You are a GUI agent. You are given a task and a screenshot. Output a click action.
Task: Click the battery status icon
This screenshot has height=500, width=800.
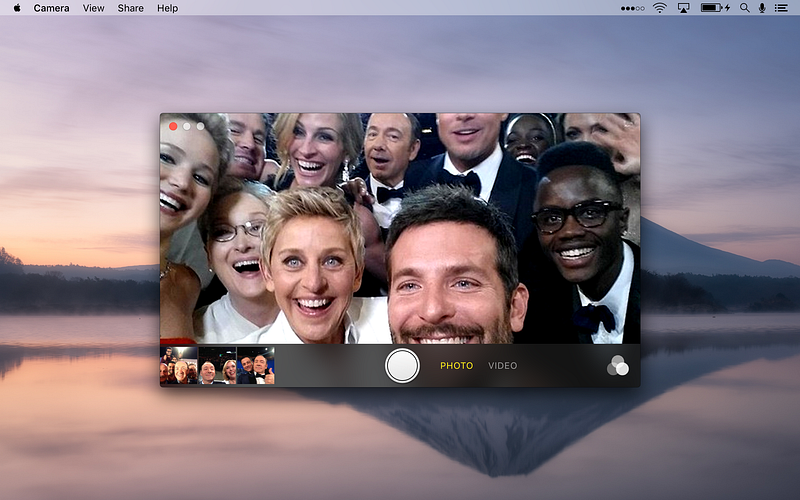(x=715, y=8)
